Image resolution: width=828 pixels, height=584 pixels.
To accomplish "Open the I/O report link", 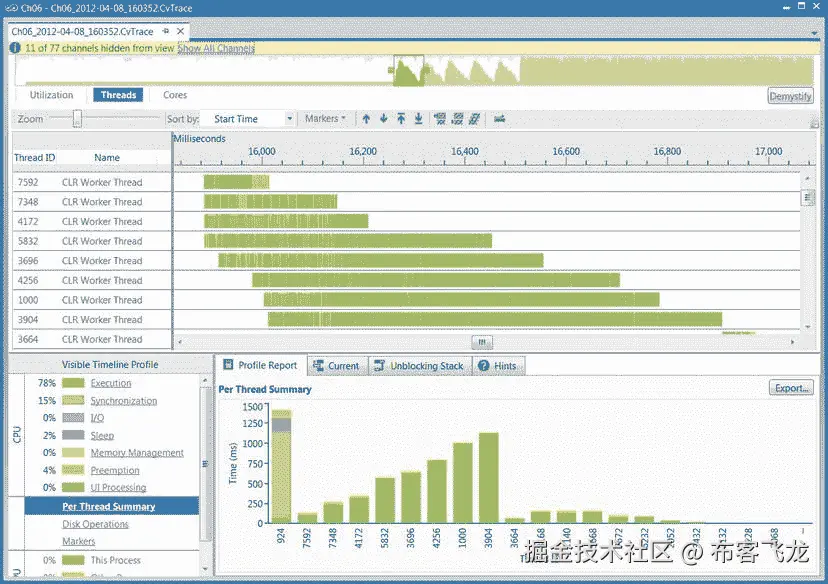I will [x=97, y=418].
